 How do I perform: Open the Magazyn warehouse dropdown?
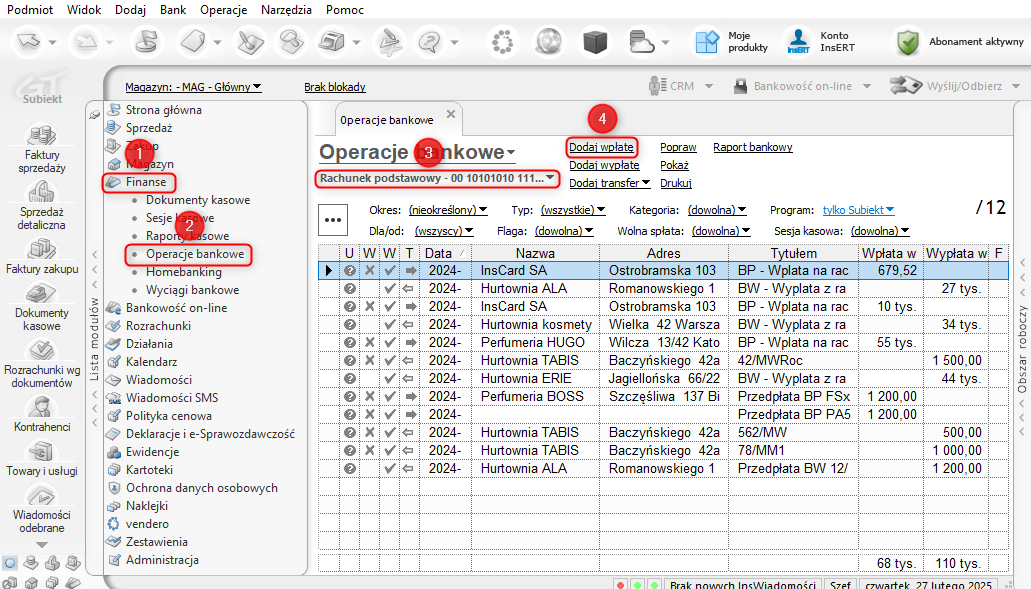pos(193,87)
